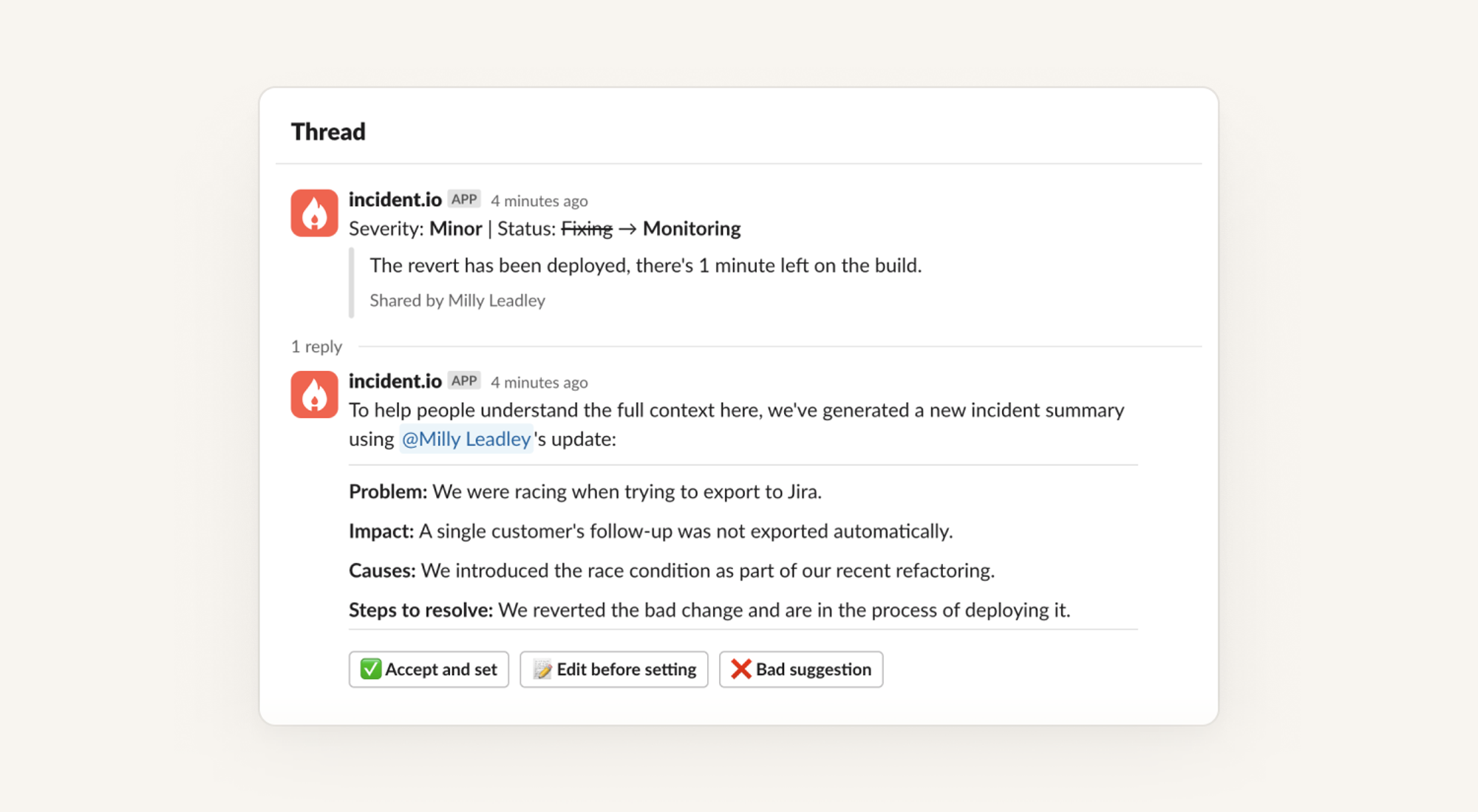The height and width of the screenshot is (812, 1478).
Task: Click the '1 reply' divider label
Action: click(316, 347)
